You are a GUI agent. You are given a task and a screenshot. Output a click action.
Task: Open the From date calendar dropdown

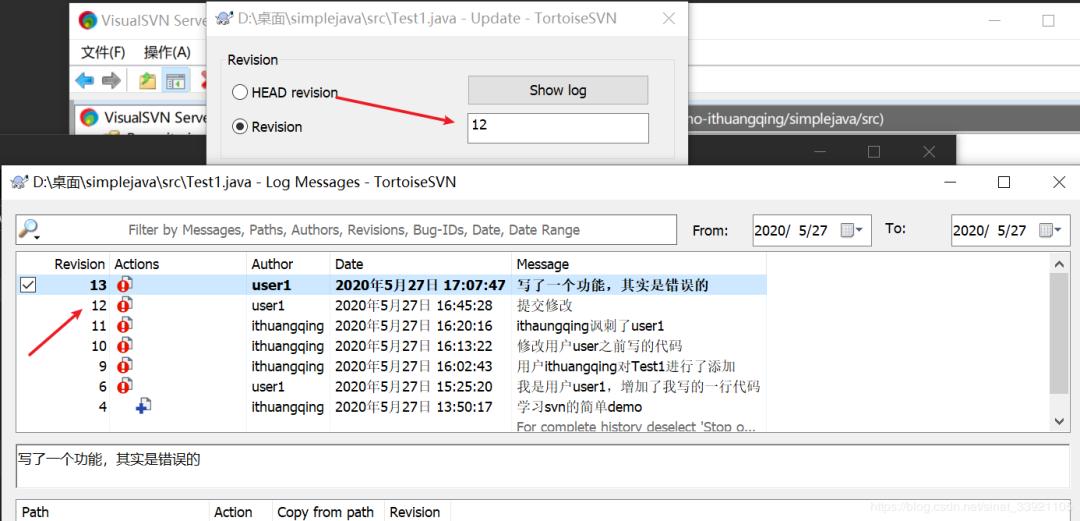[852, 230]
